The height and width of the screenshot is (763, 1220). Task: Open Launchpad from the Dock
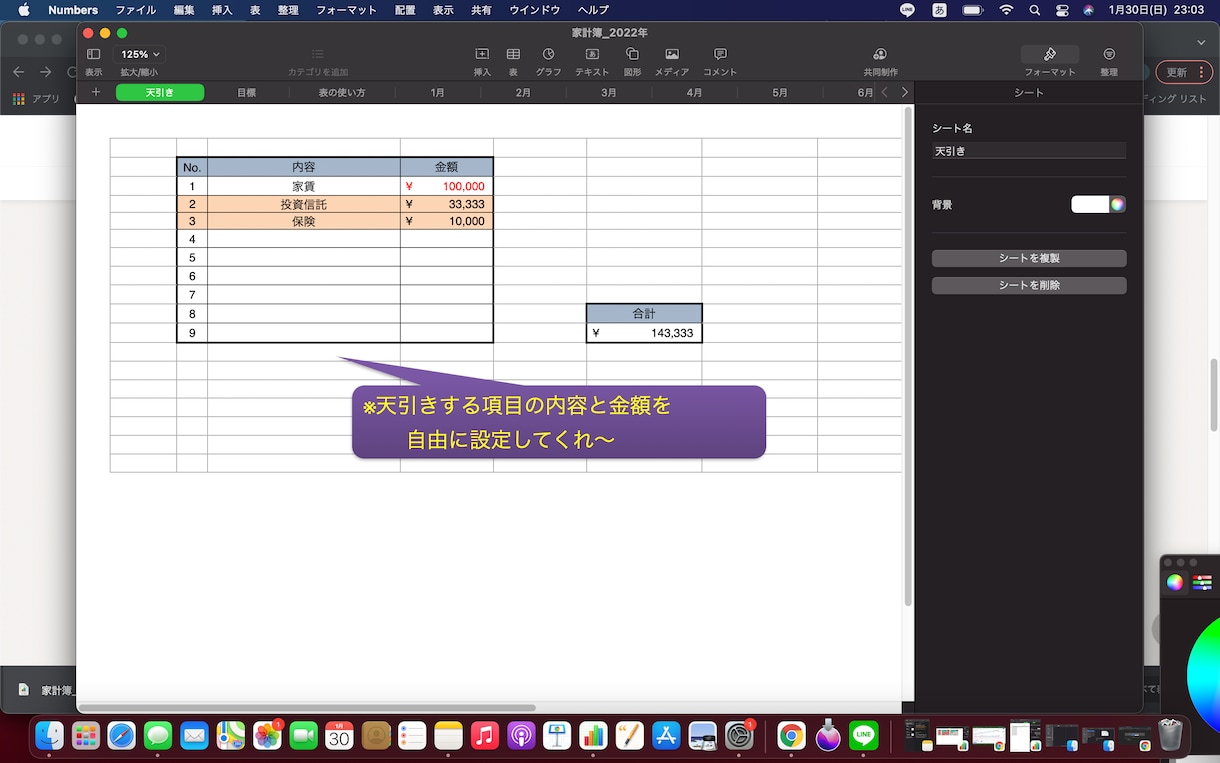(86, 736)
